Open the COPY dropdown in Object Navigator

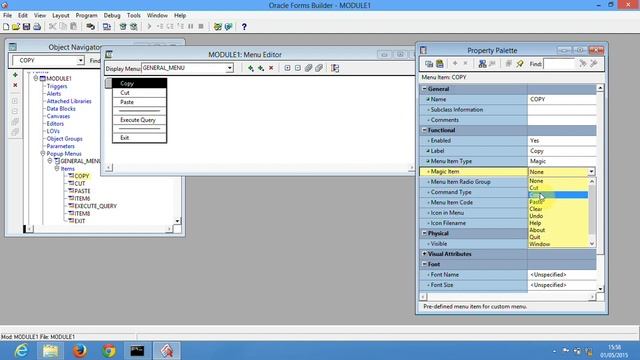[80, 60]
